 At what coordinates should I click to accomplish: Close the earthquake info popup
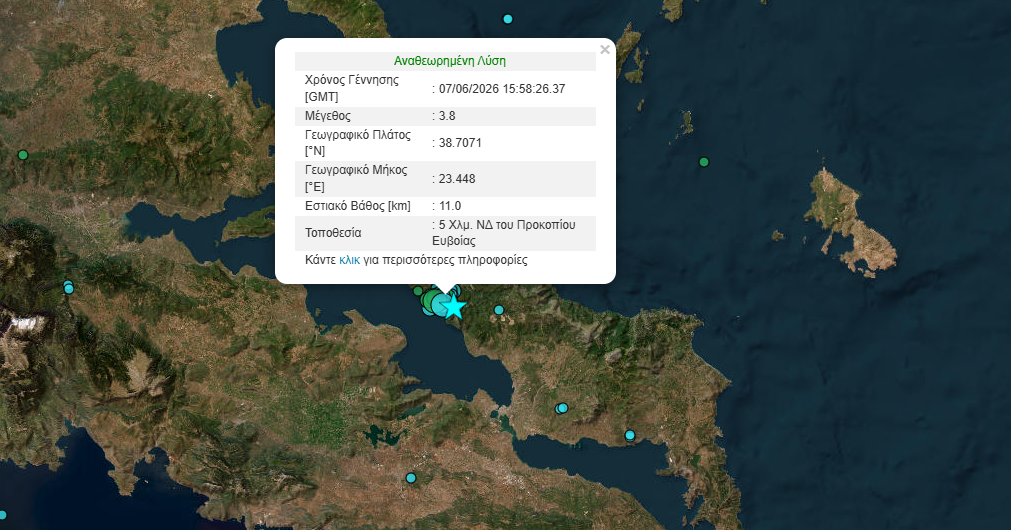[x=604, y=50]
